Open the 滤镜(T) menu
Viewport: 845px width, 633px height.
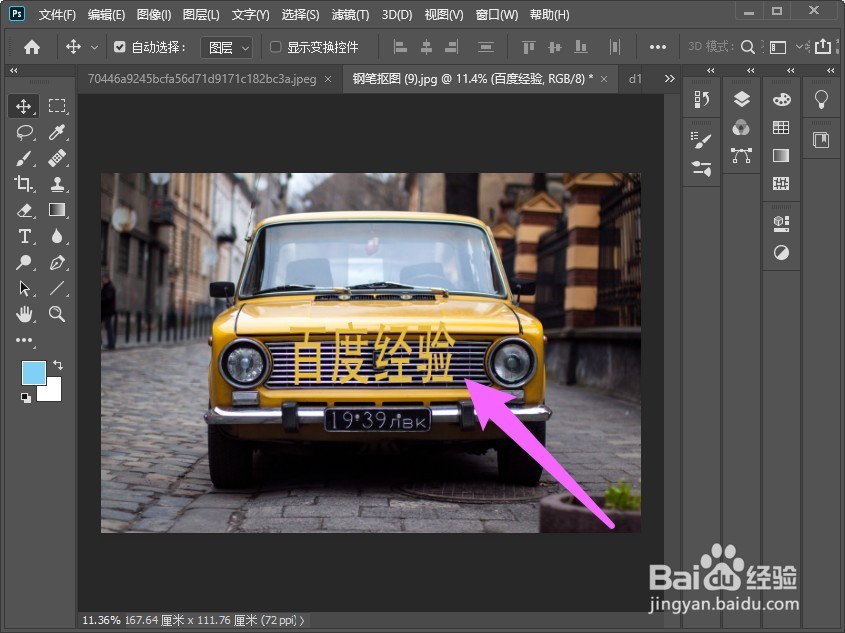coord(350,15)
